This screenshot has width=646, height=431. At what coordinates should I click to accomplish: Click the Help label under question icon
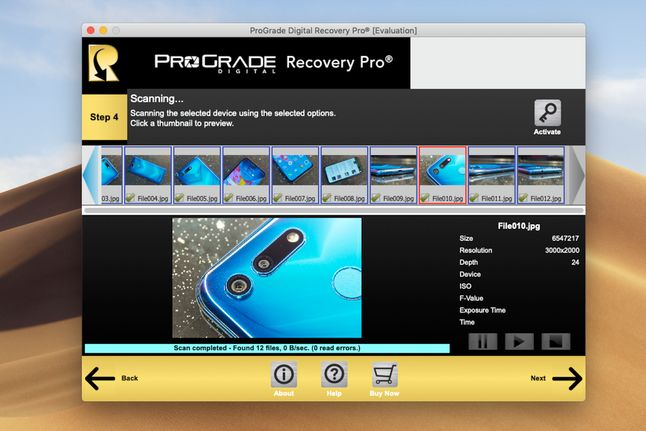click(x=334, y=394)
